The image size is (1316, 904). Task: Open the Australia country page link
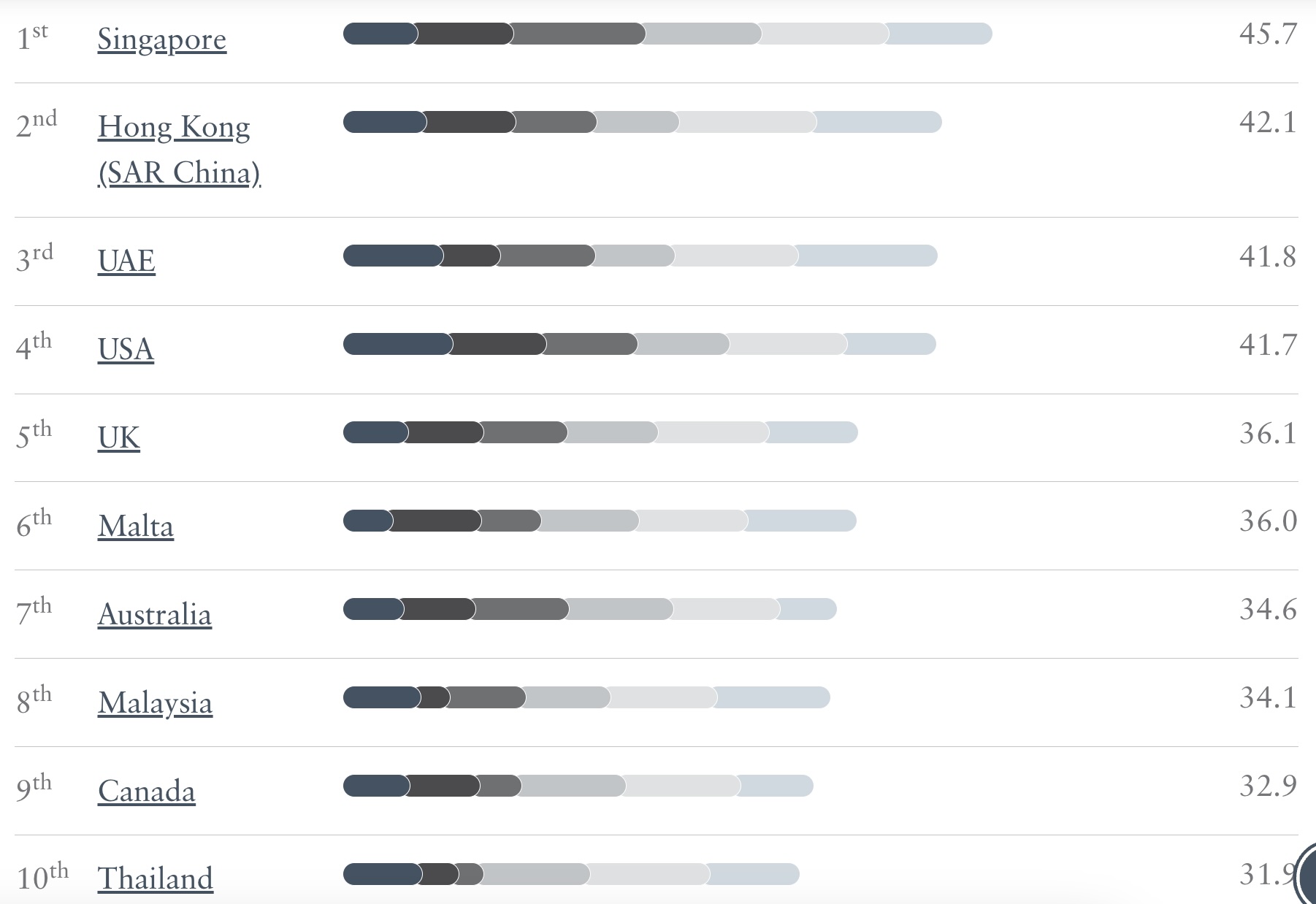tap(155, 614)
